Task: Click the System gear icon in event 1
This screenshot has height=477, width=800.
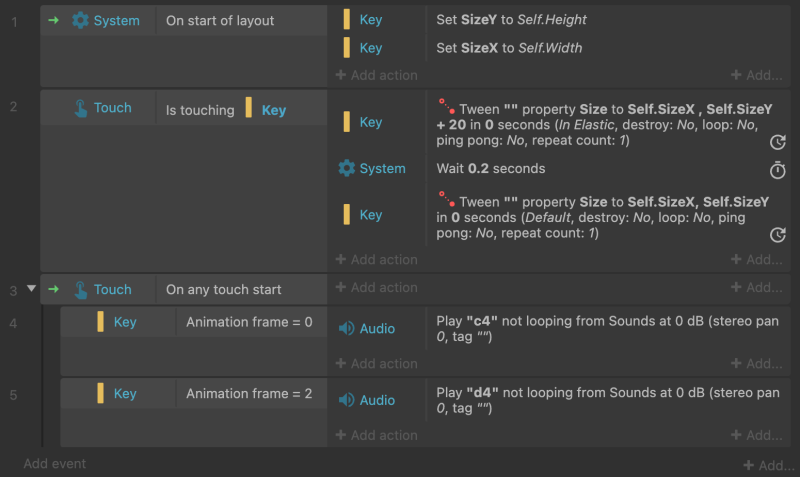Action: click(80, 20)
